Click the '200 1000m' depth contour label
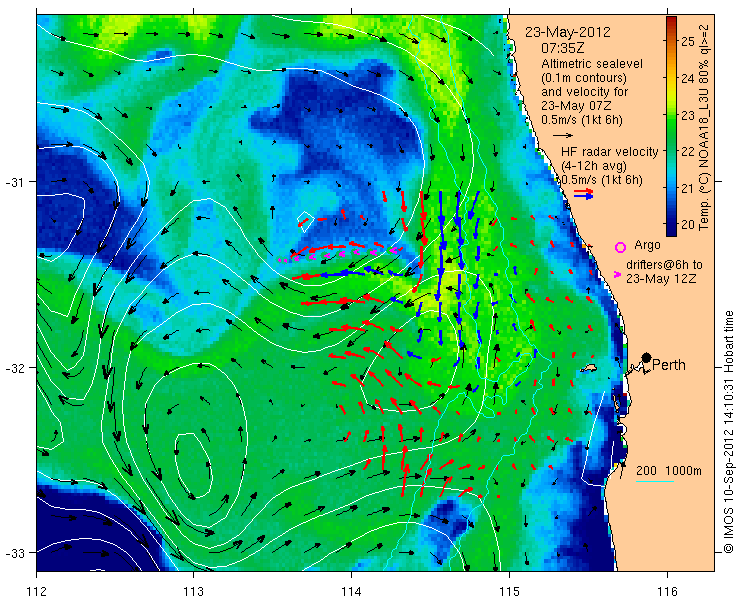 (669, 471)
